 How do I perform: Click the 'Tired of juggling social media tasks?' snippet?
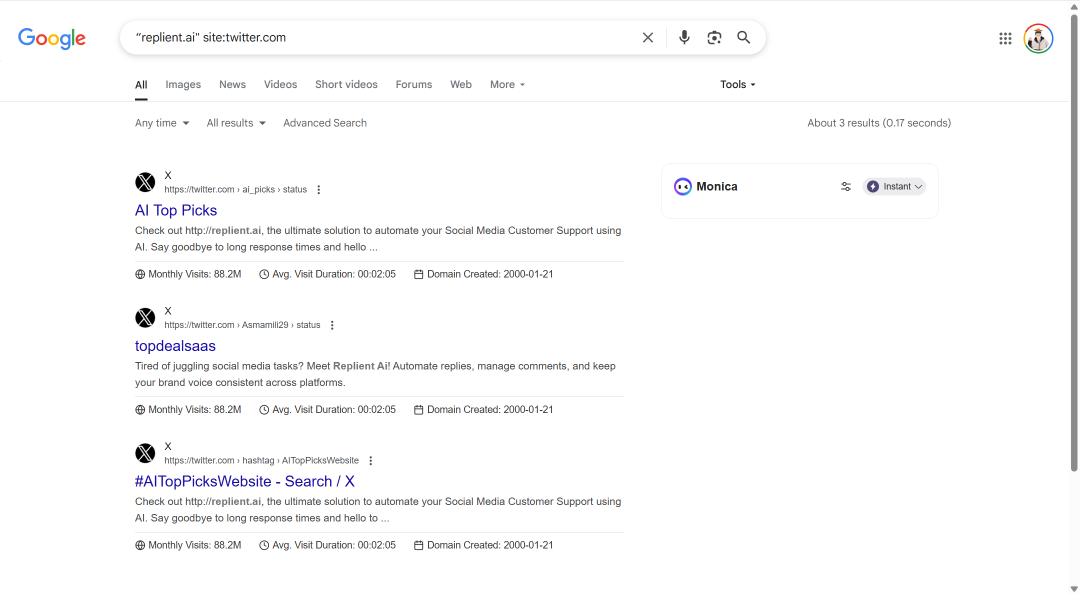click(375, 374)
